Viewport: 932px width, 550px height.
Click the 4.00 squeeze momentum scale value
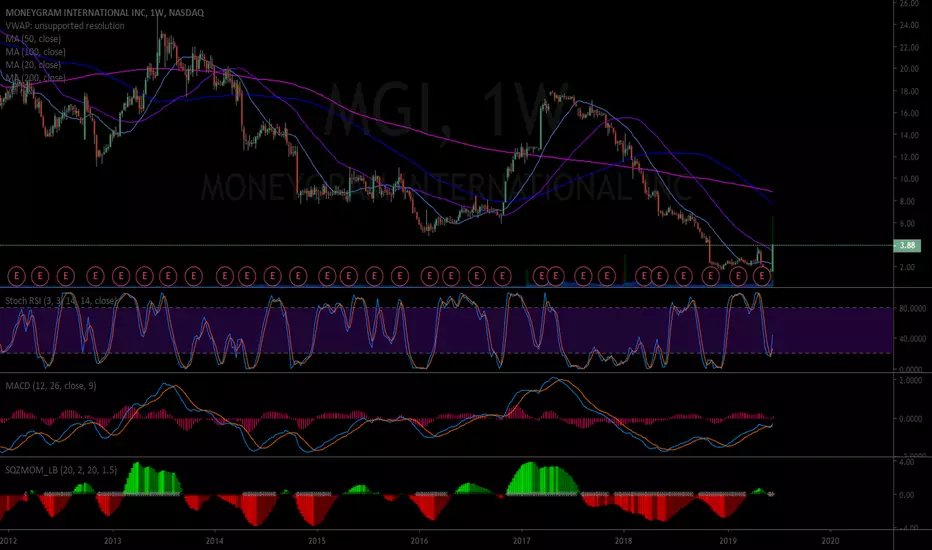point(906,462)
